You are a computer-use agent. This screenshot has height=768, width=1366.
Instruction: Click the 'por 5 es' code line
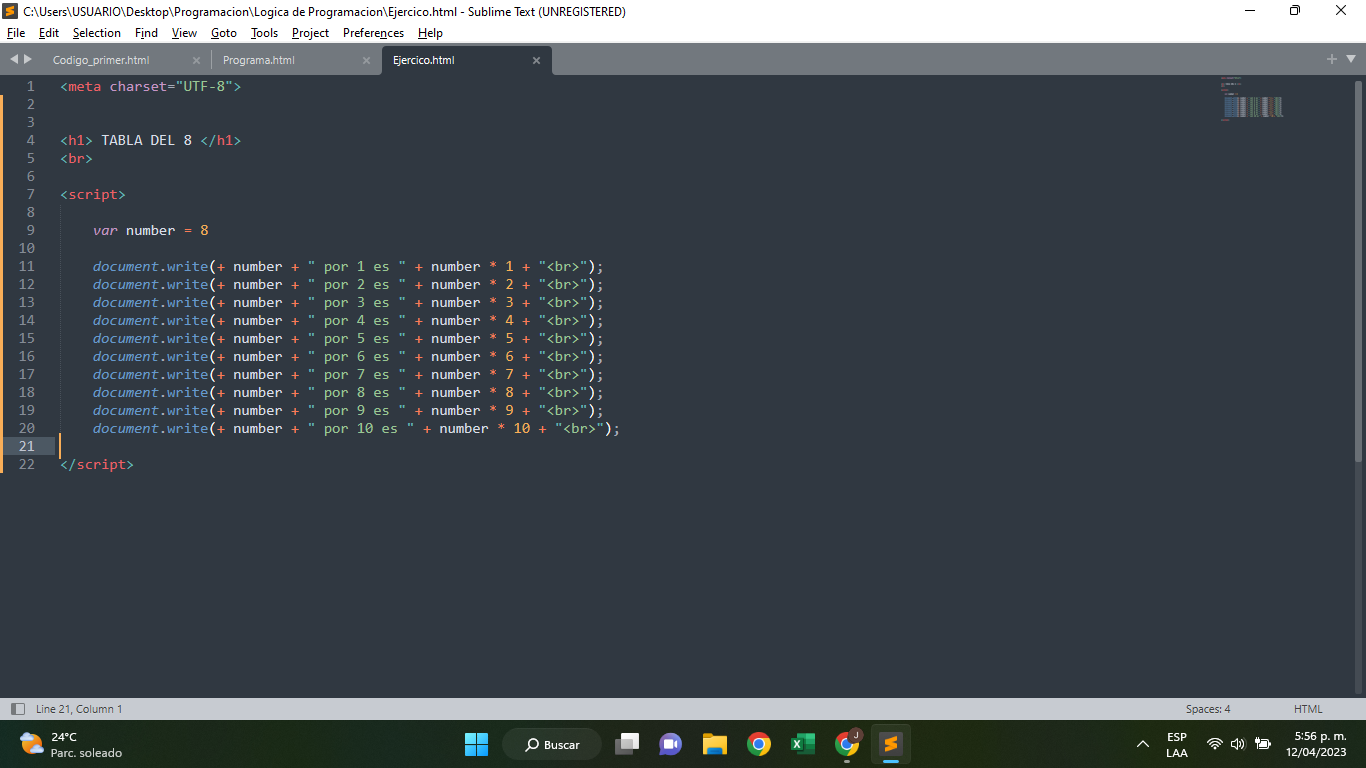[x=349, y=338]
